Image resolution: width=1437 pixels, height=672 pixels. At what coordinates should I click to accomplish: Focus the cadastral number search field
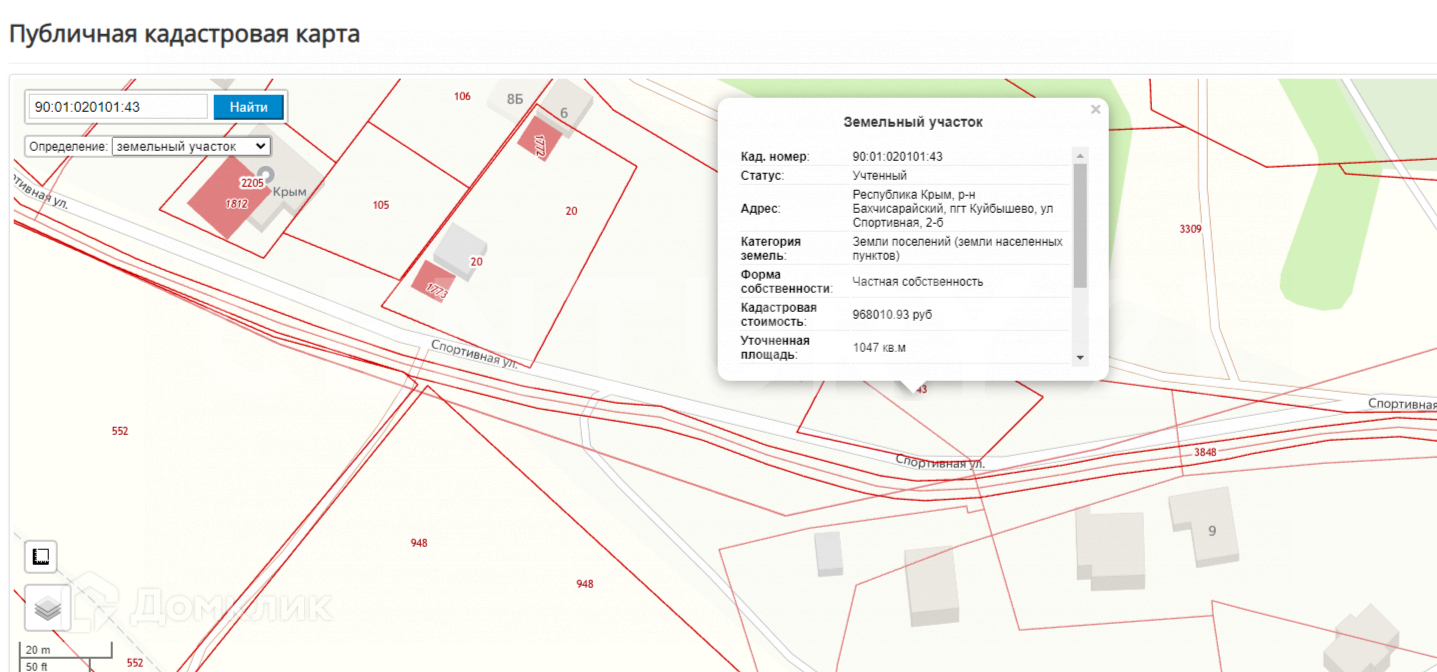118,107
